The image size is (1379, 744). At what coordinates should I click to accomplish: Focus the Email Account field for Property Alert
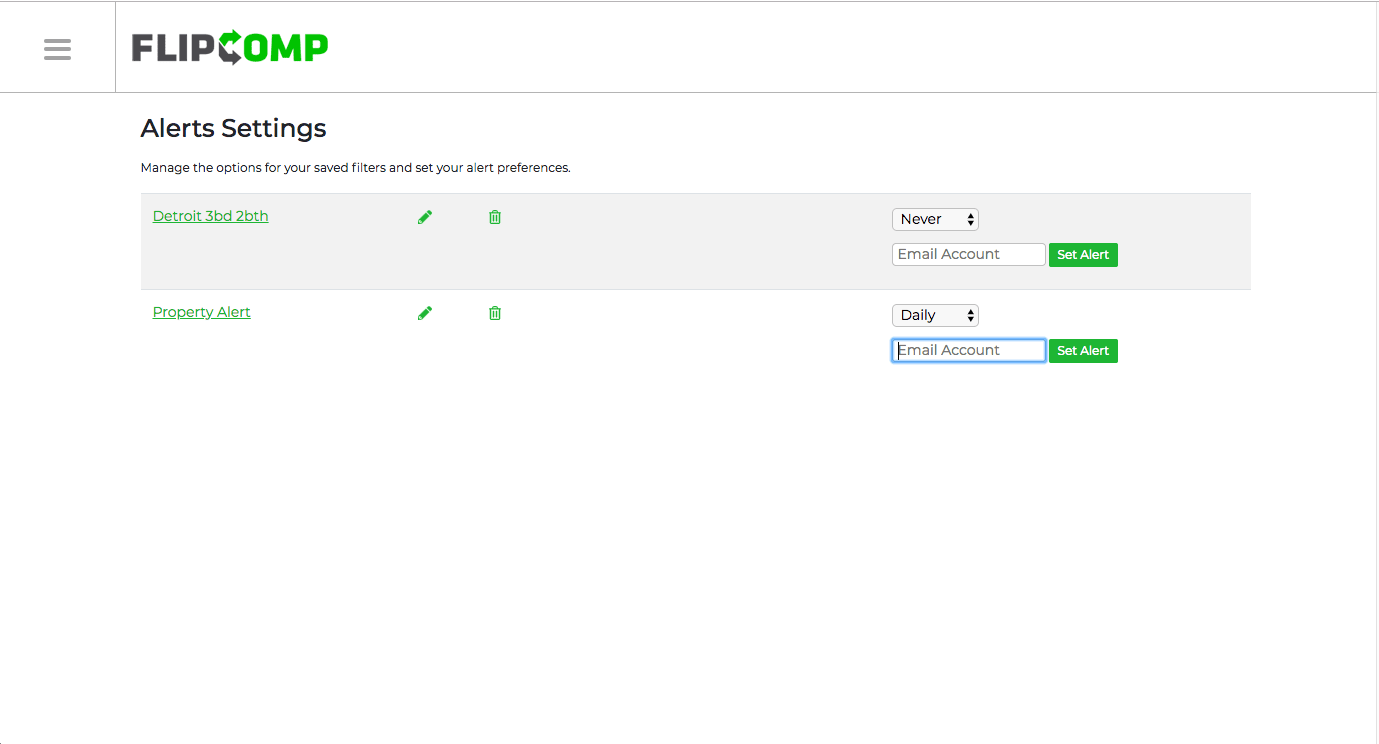967,350
